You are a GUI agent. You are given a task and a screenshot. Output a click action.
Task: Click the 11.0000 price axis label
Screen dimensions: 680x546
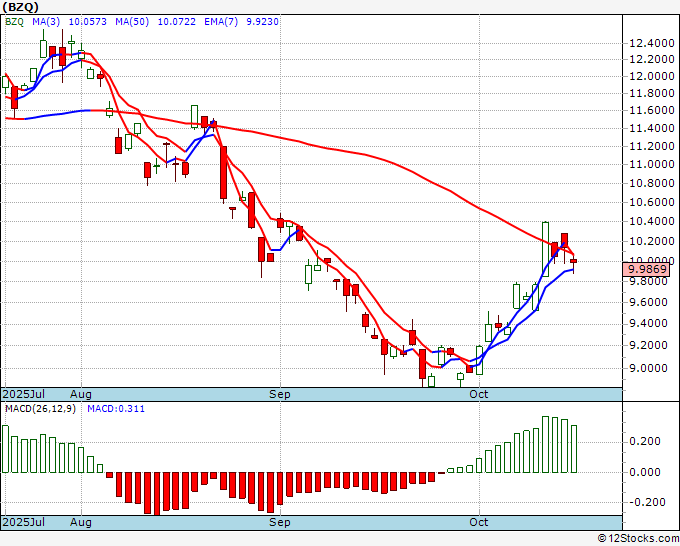coord(652,164)
